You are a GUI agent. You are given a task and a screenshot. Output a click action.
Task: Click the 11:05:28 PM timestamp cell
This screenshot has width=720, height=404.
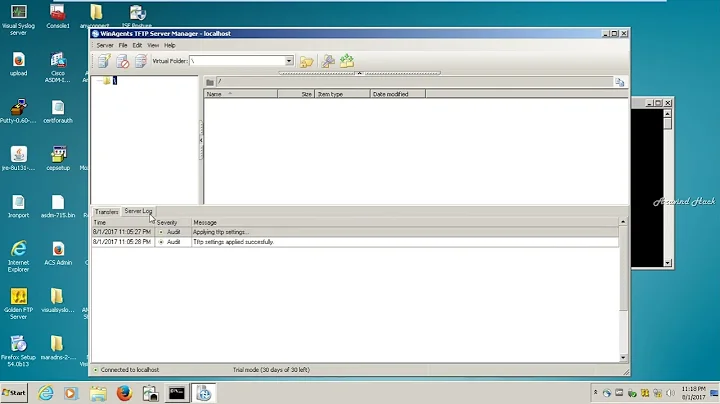(x=122, y=242)
